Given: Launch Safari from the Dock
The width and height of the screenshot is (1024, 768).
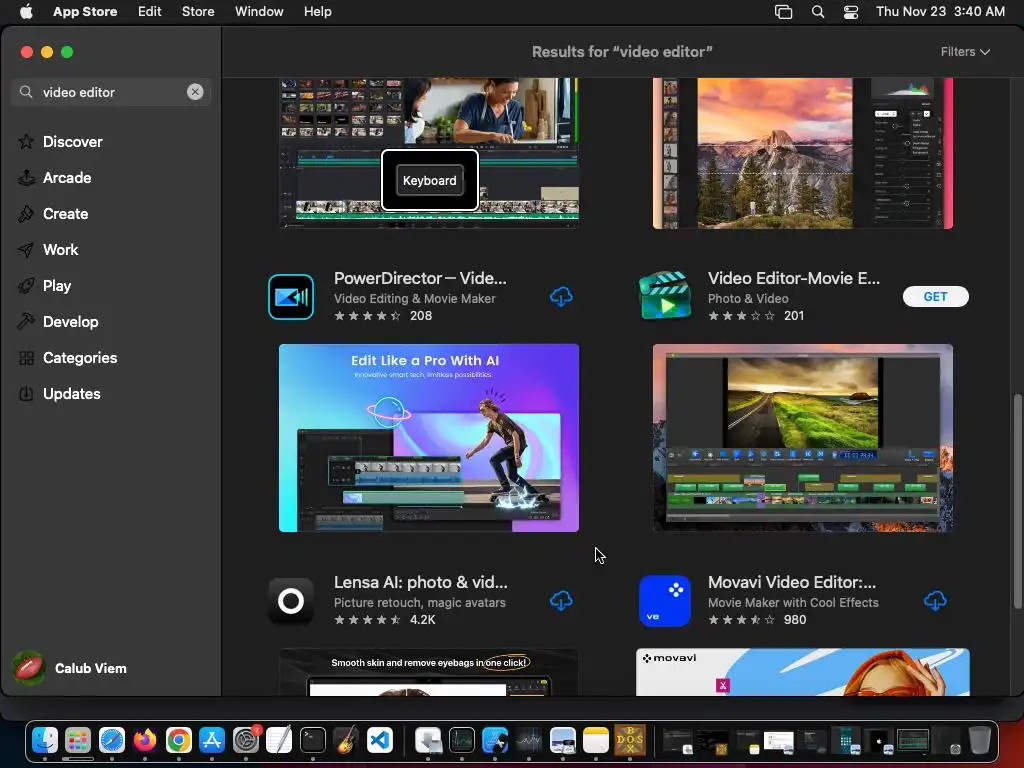Looking at the screenshot, I should (x=112, y=741).
